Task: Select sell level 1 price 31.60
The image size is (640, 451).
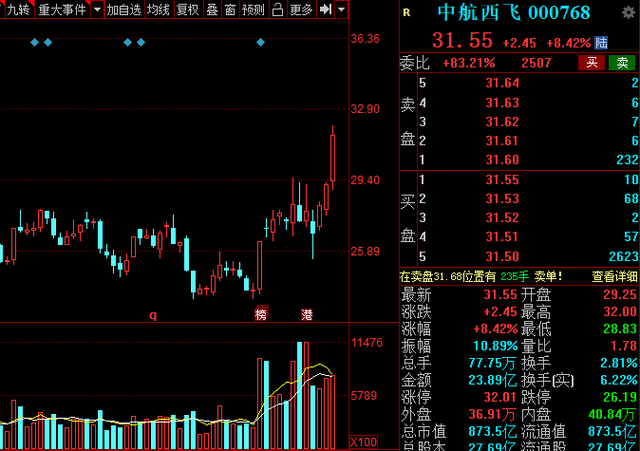Action: click(502, 160)
